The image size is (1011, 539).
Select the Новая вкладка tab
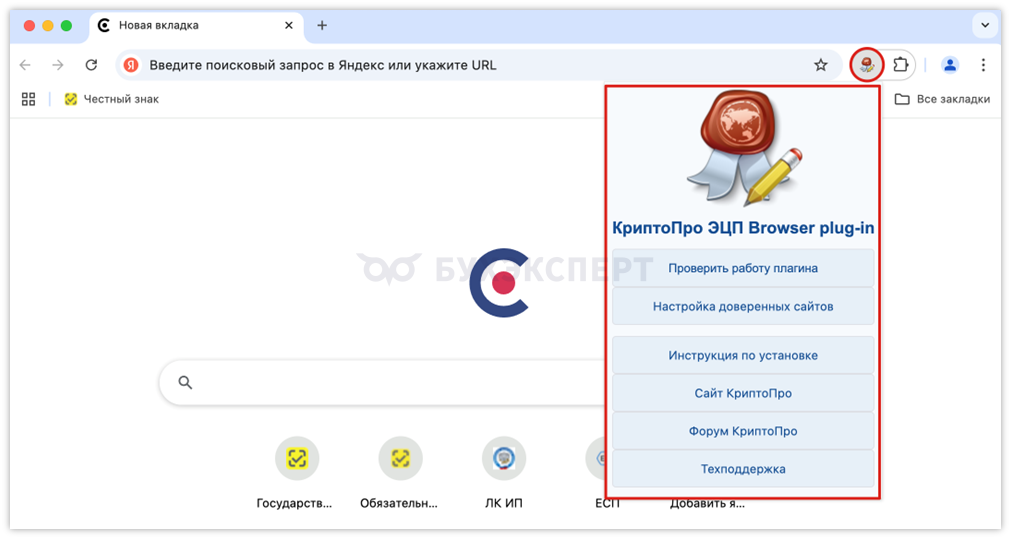point(197,26)
